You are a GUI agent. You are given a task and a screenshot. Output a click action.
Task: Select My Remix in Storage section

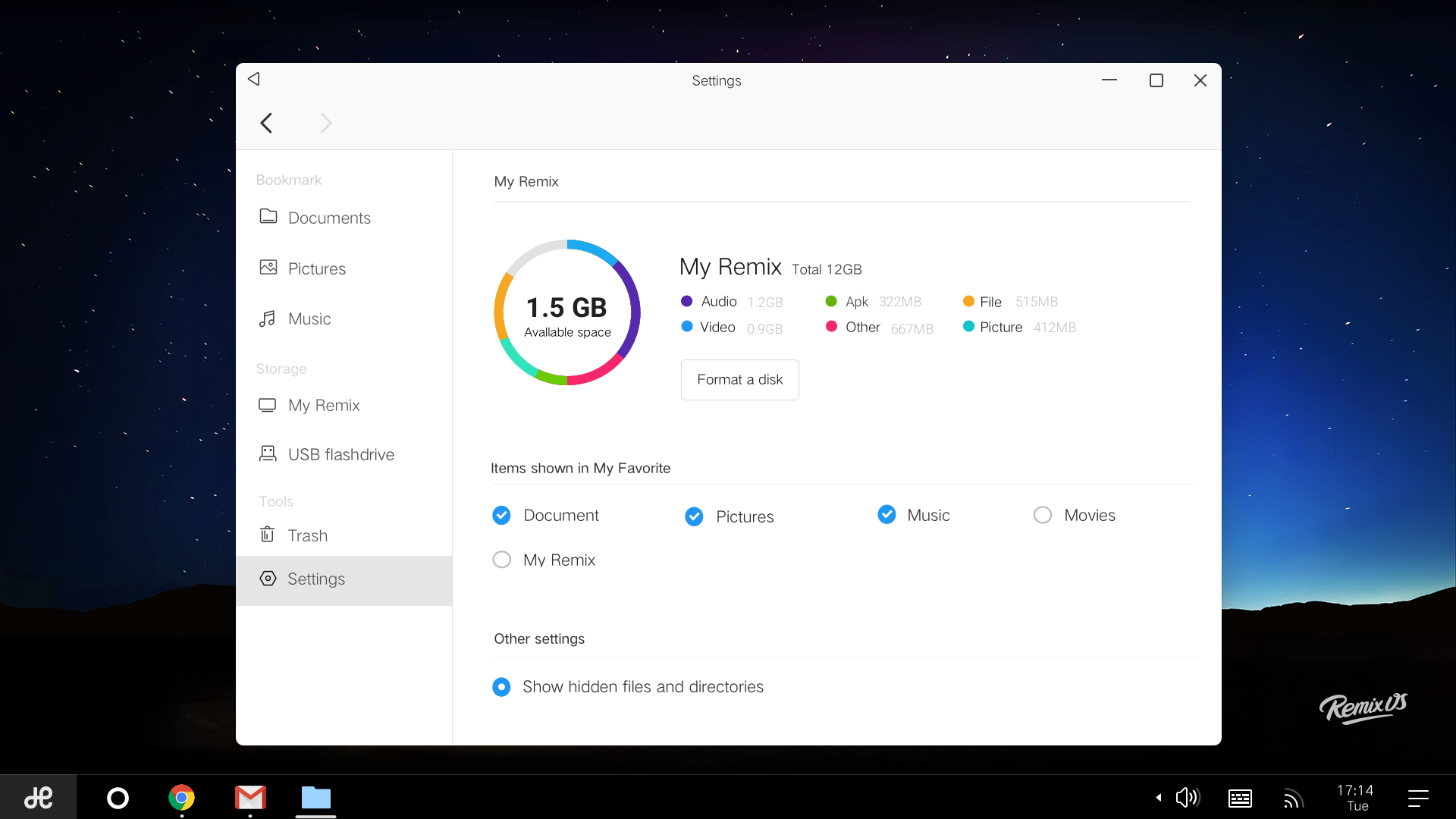pos(322,404)
